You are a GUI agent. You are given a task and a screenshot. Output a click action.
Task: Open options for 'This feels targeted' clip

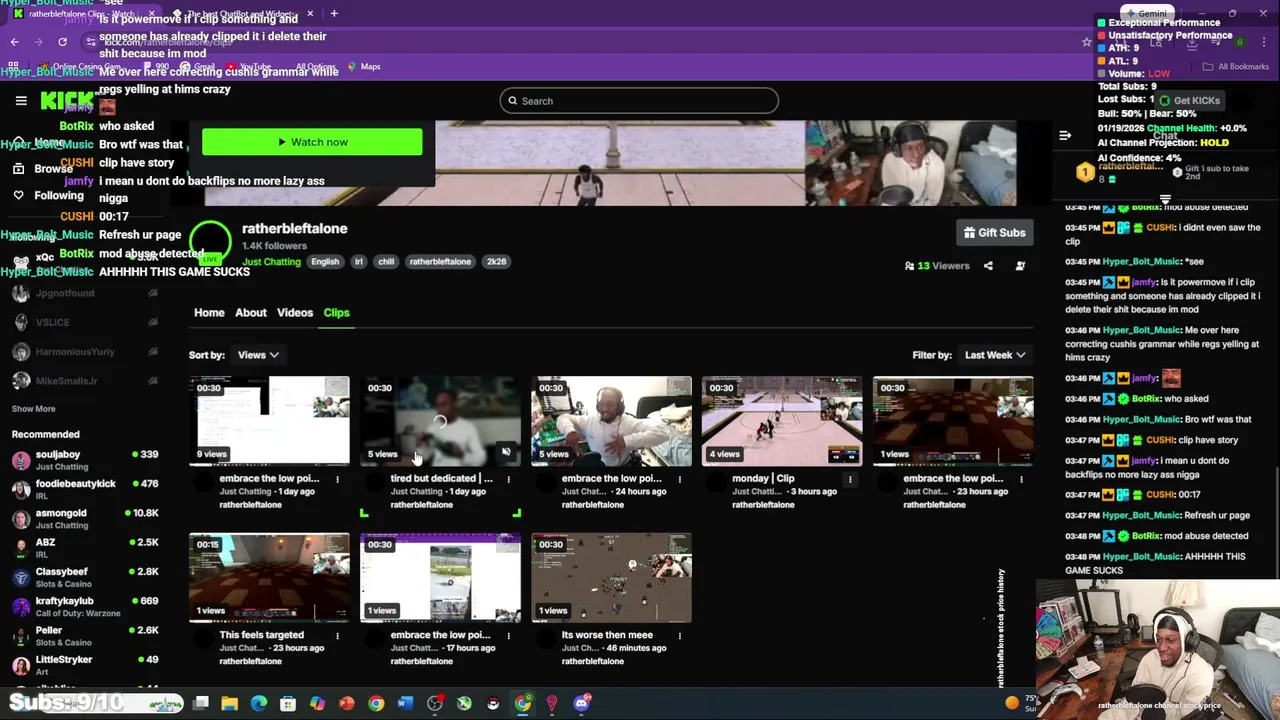pyautogui.click(x=337, y=636)
